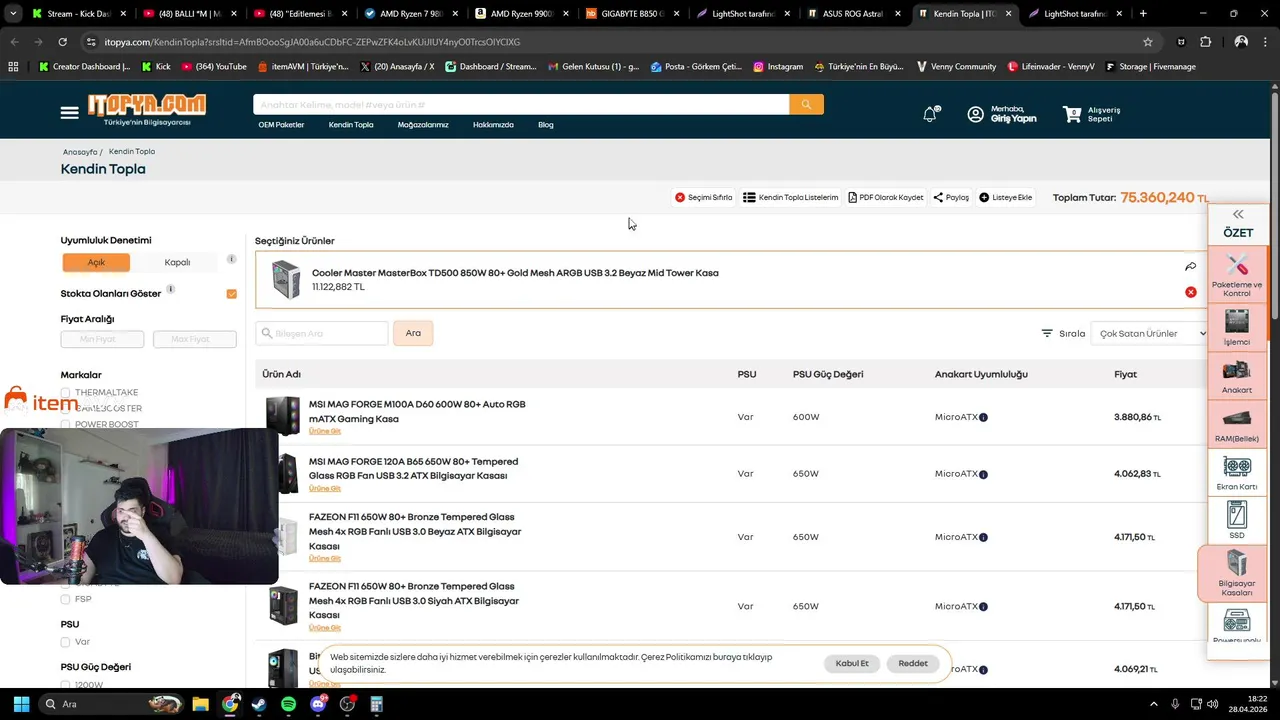Check the 1200W PSU power checkbox
Viewport: 1280px width, 720px height.
pos(66,685)
